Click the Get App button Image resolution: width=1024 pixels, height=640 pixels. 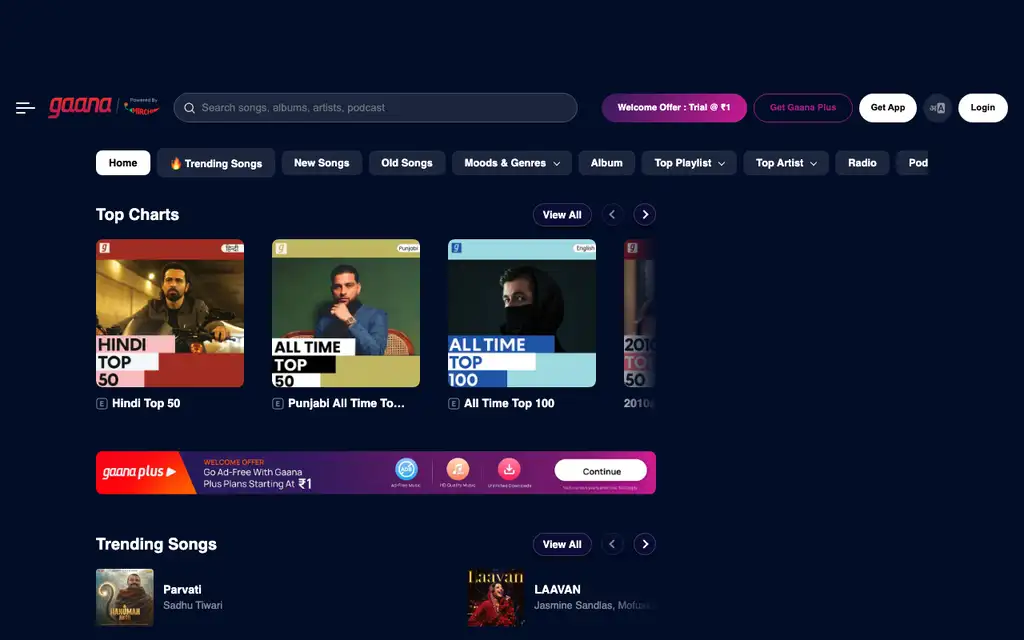tap(888, 108)
